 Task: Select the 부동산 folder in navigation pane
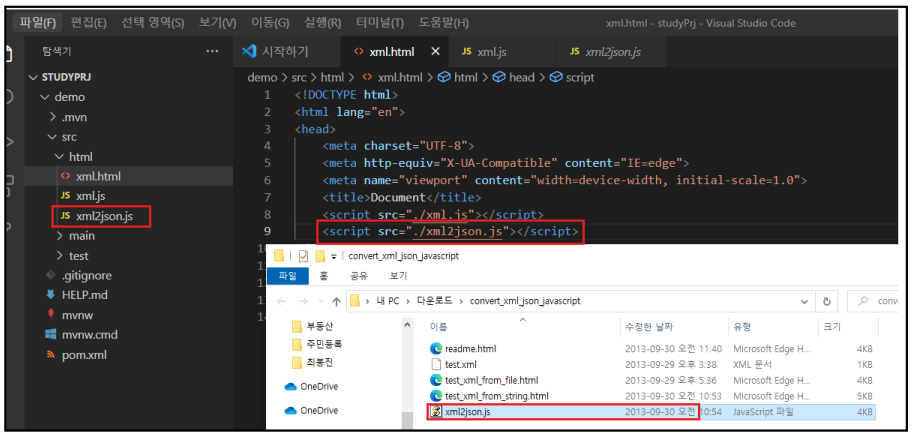320,326
